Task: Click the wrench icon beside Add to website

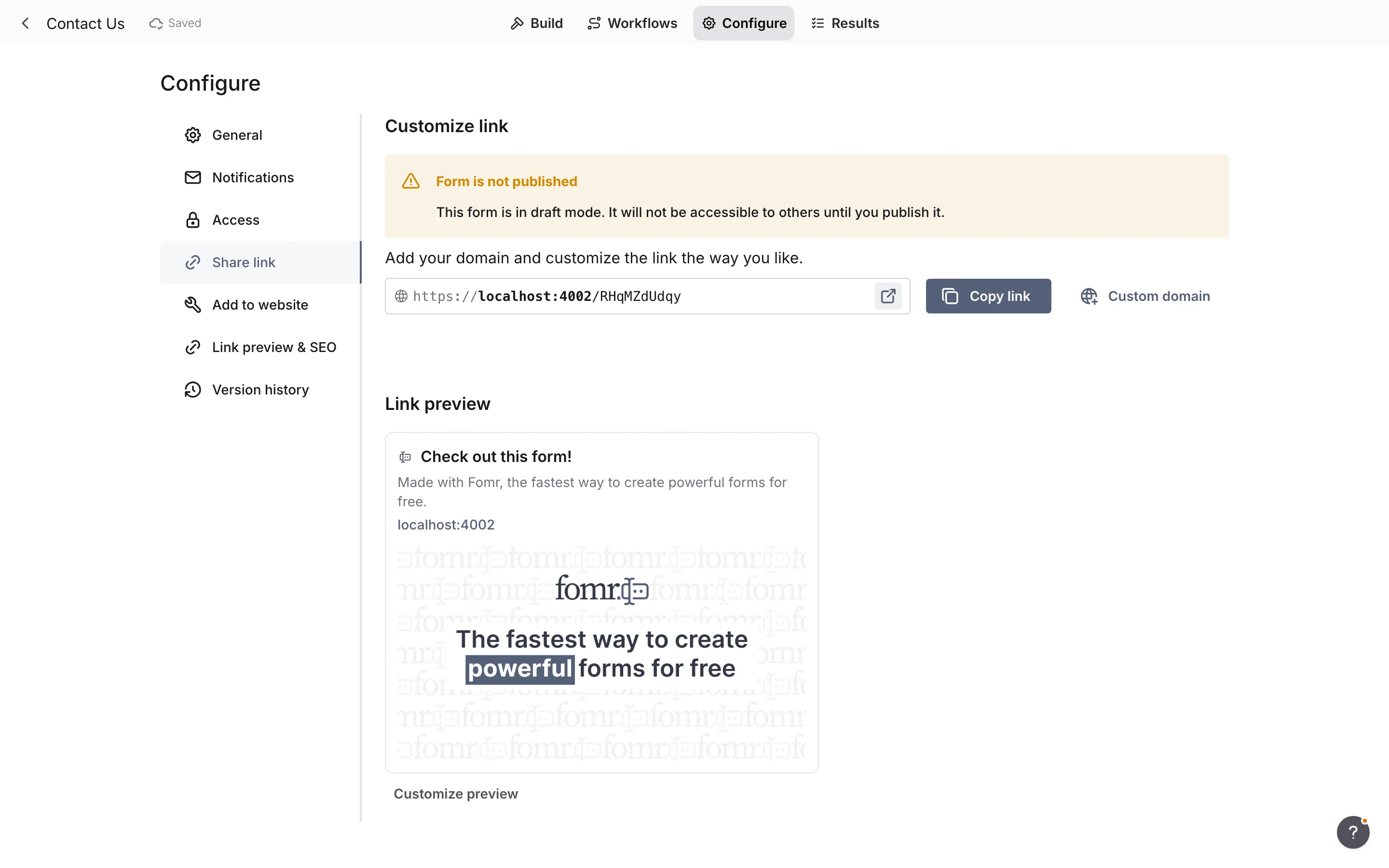Action: click(x=193, y=305)
